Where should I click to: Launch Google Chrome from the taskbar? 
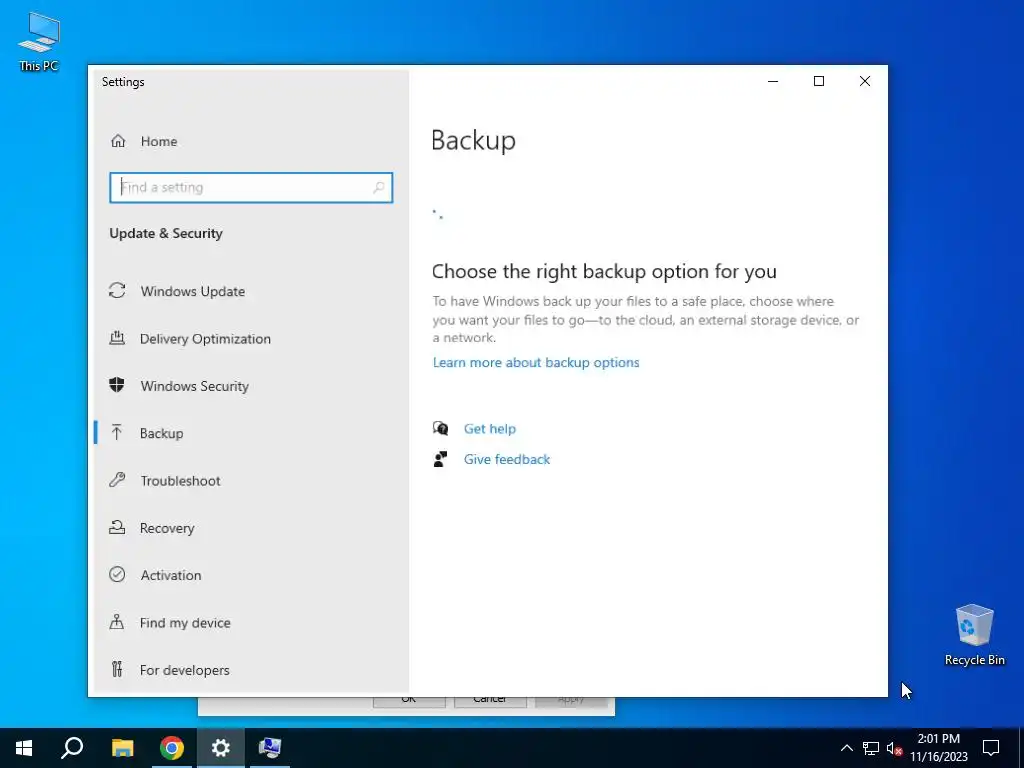click(x=172, y=748)
